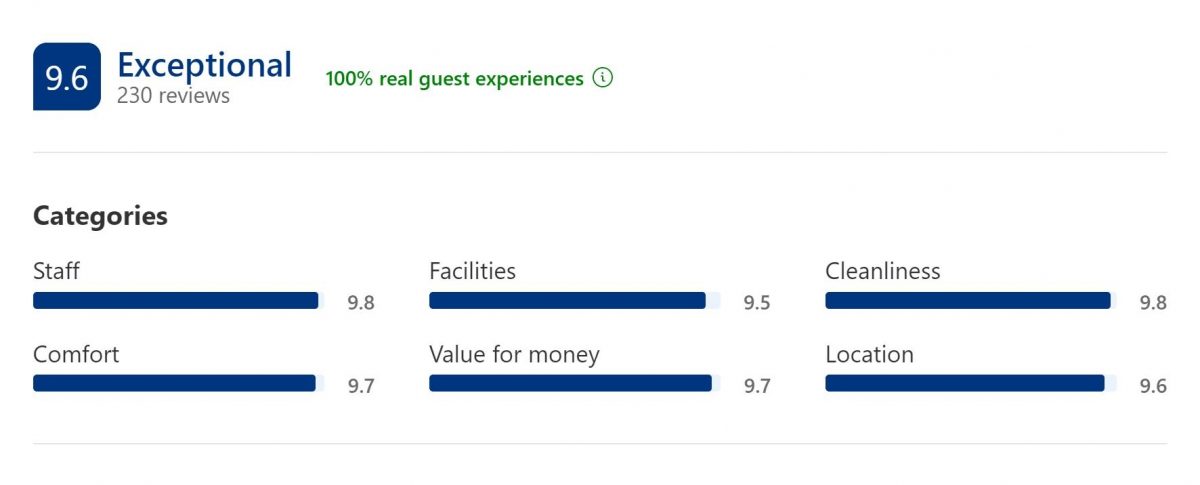Click the 100% real guest experiences text
The image size is (1200, 485).
point(454,79)
